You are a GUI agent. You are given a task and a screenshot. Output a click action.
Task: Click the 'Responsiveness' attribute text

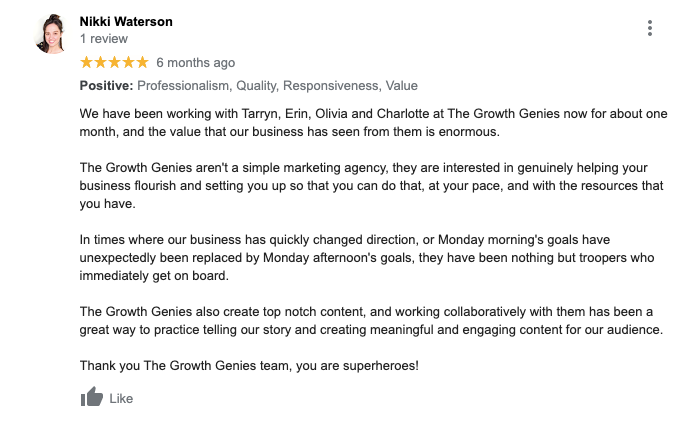tap(332, 86)
